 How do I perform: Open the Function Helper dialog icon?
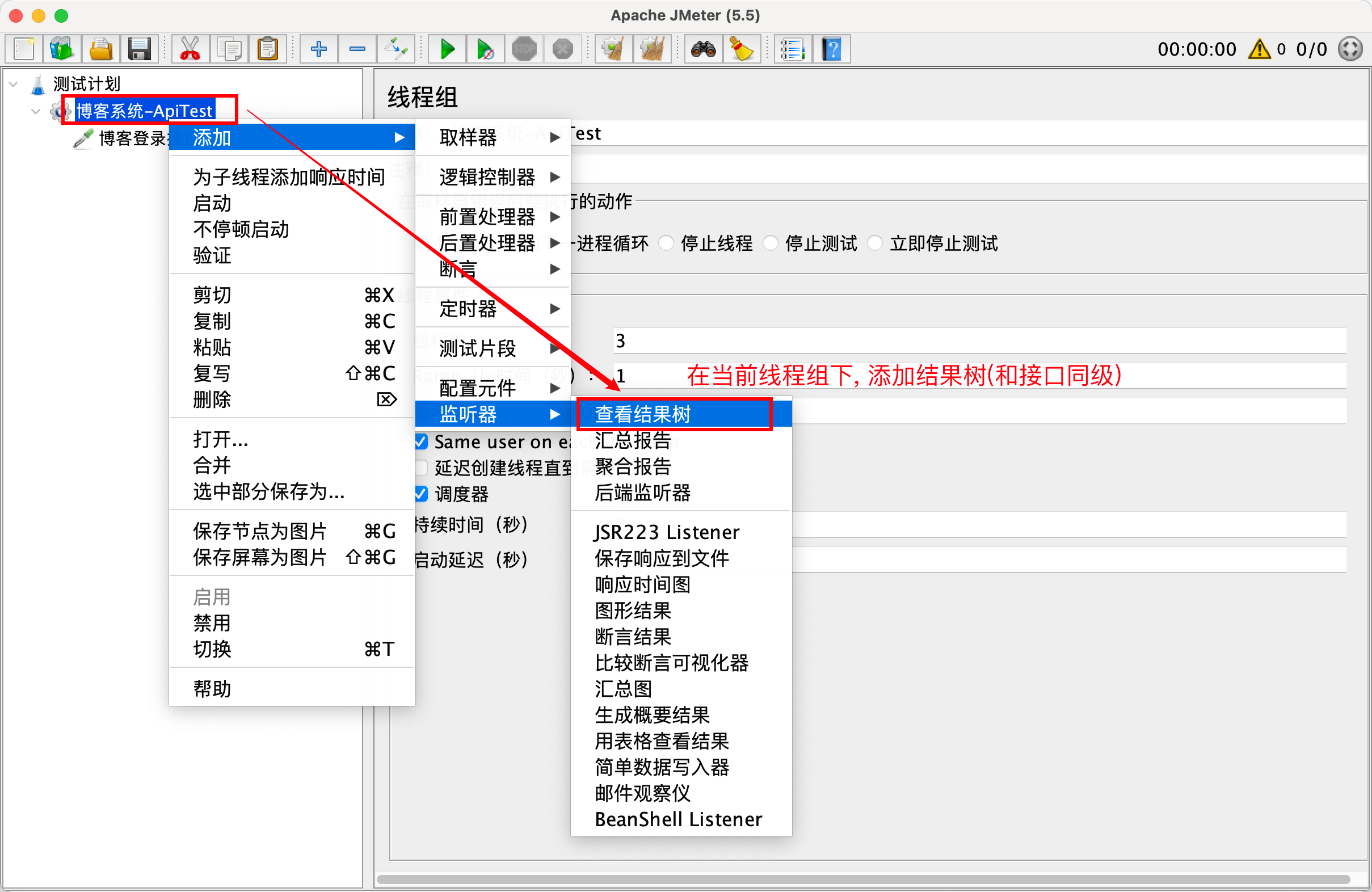click(x=793, y=49)
